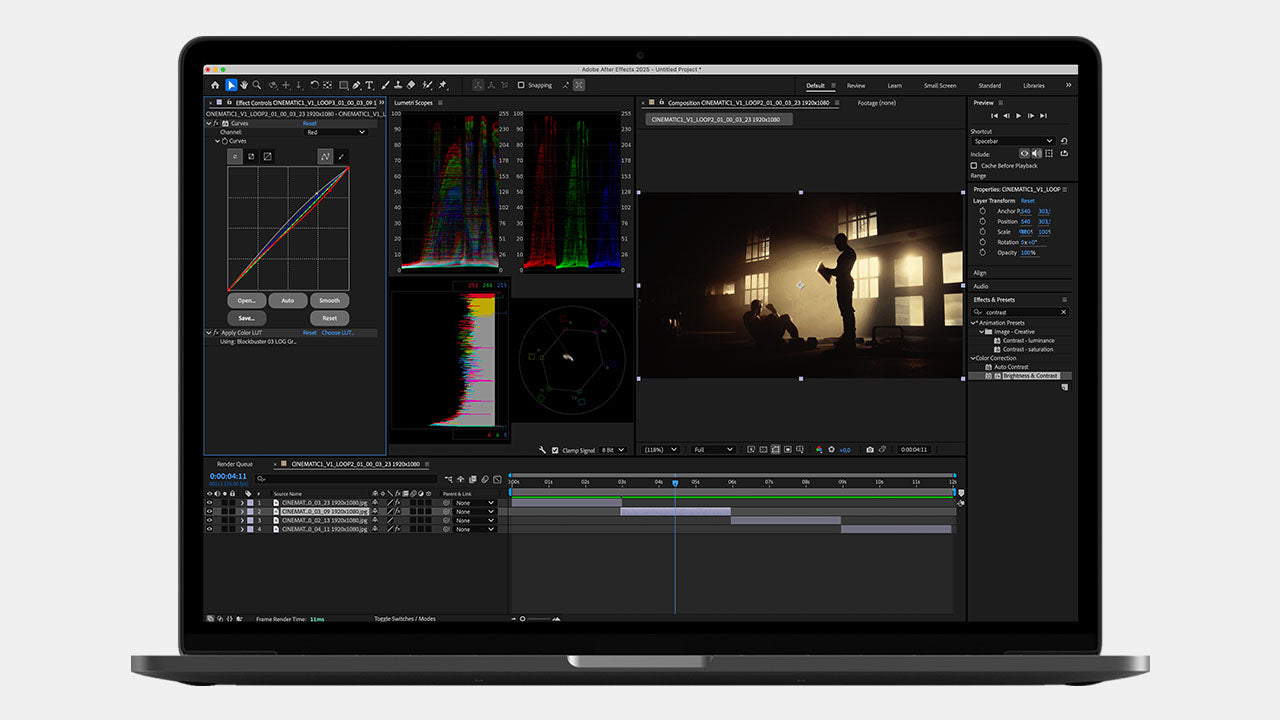
Task: Take a snapshot with the camera icon
Action: coord(869,450)
